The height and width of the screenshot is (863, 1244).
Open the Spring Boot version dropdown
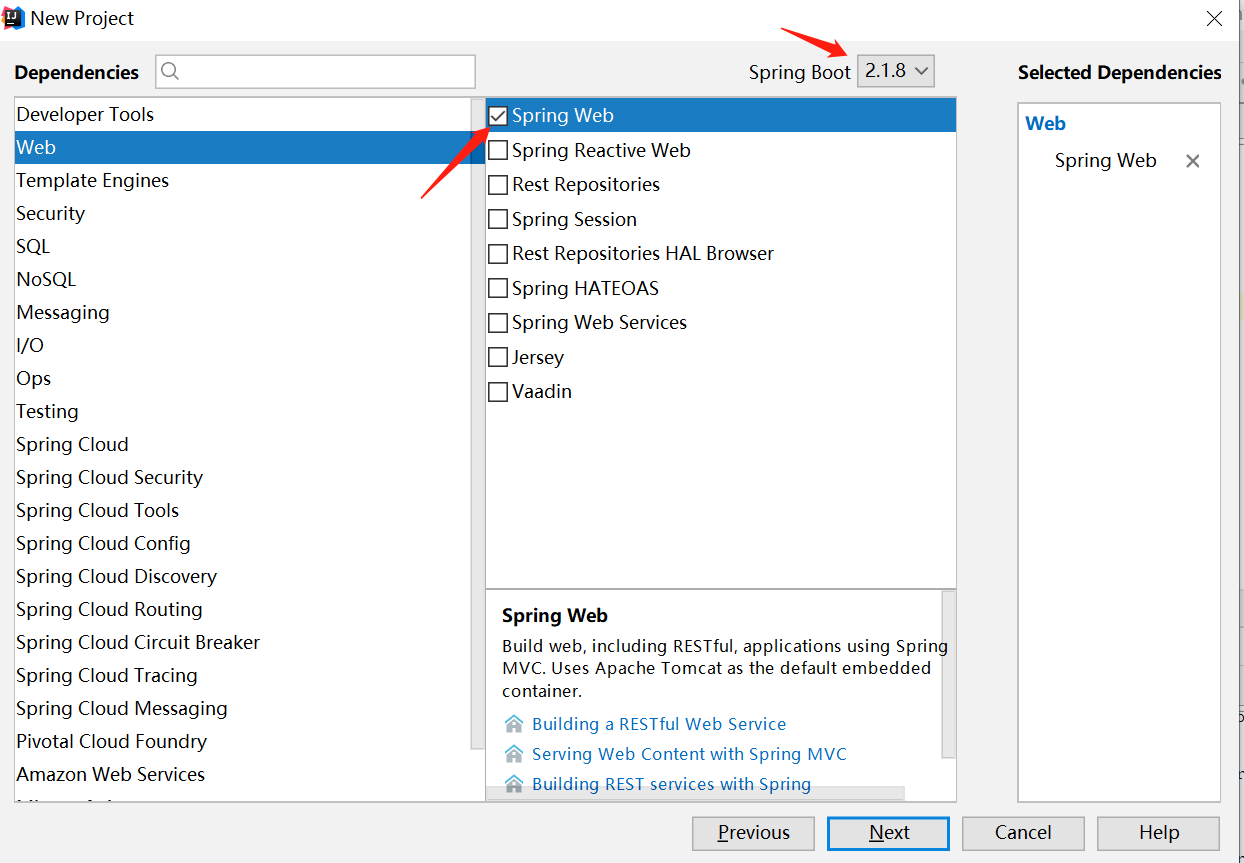click(896, 71)
